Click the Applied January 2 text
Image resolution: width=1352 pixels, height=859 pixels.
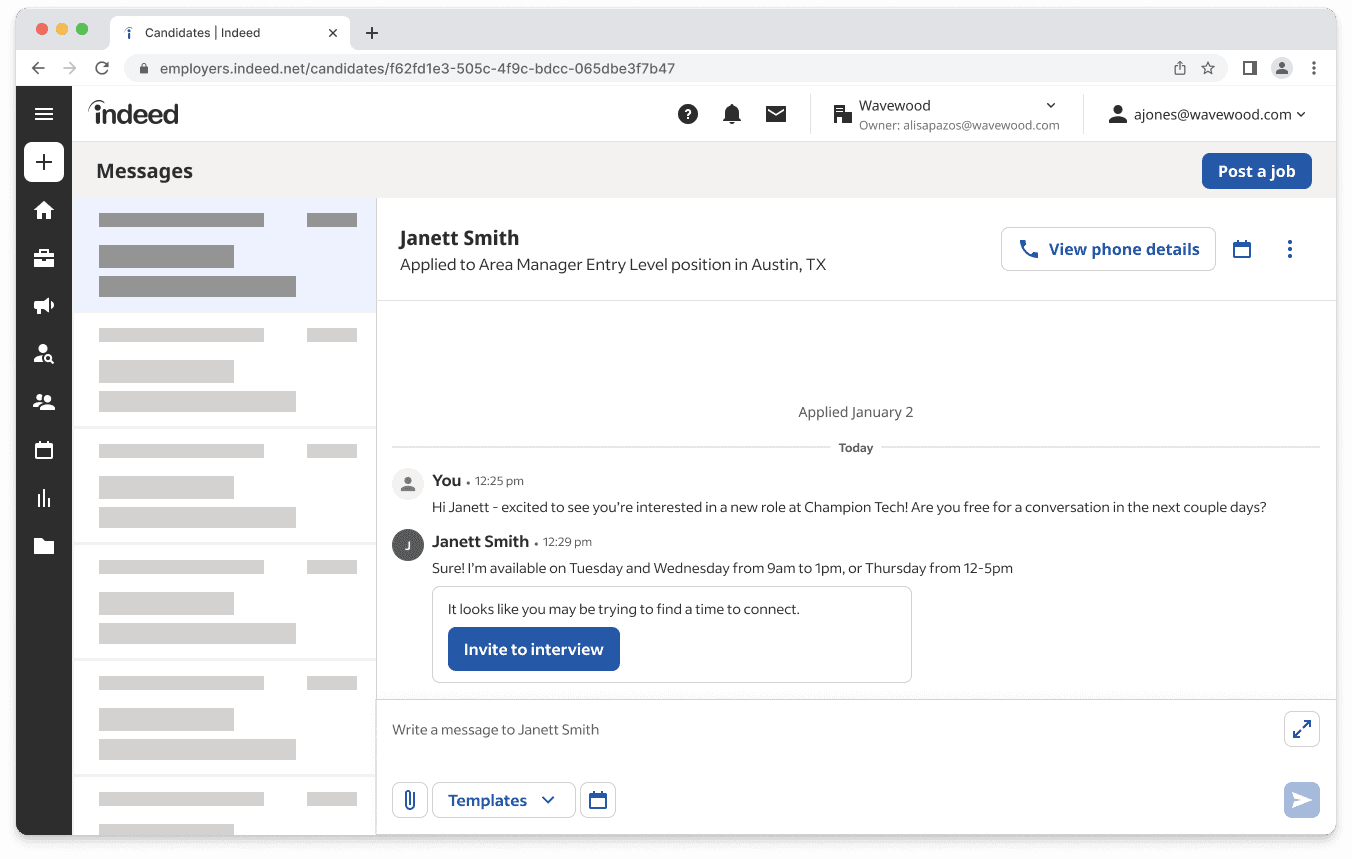(x=856, y=412)
